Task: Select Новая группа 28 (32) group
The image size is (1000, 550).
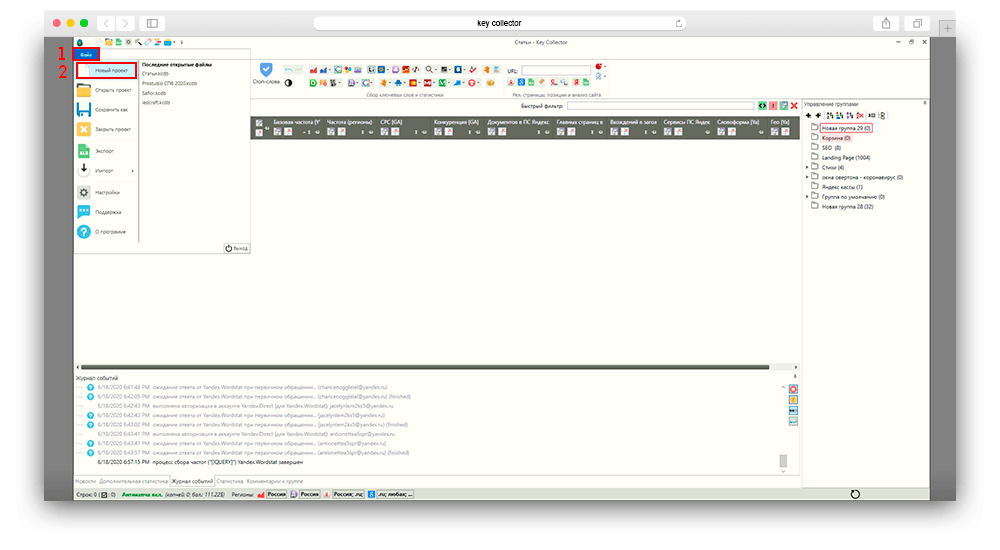Action: [x=848, y=207]
